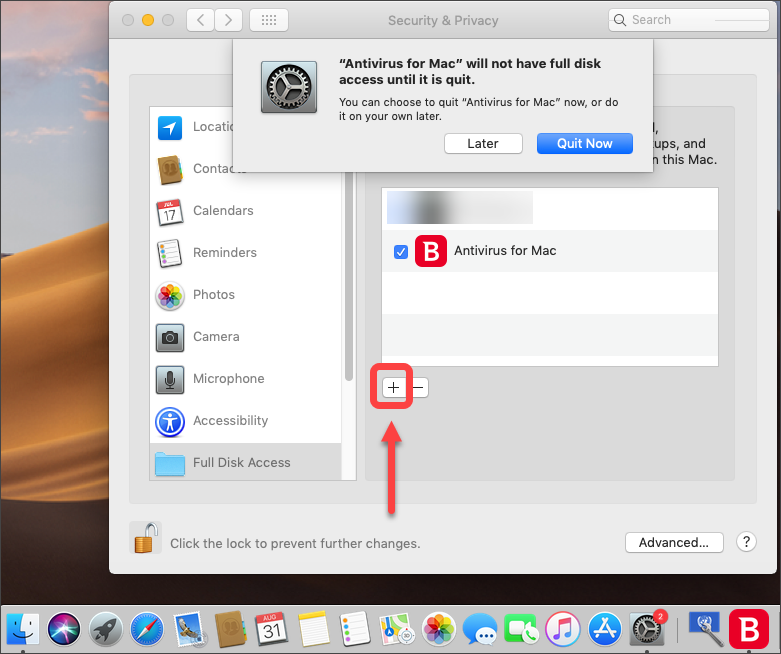Select the Microphone icon in the privacy list
This screenshot has height=654, width=781.
(x=170, y=380)
